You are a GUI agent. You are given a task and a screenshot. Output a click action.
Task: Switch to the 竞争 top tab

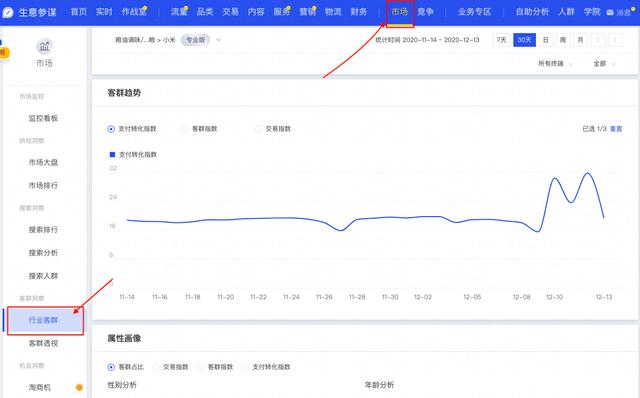tap(425, 12)
